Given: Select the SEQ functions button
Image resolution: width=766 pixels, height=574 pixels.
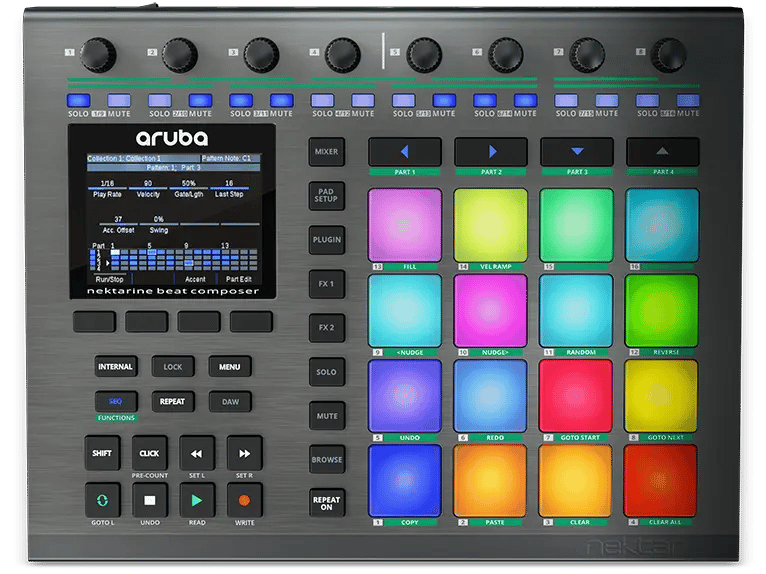Looking at the screenshot, I should coord(116,402).
